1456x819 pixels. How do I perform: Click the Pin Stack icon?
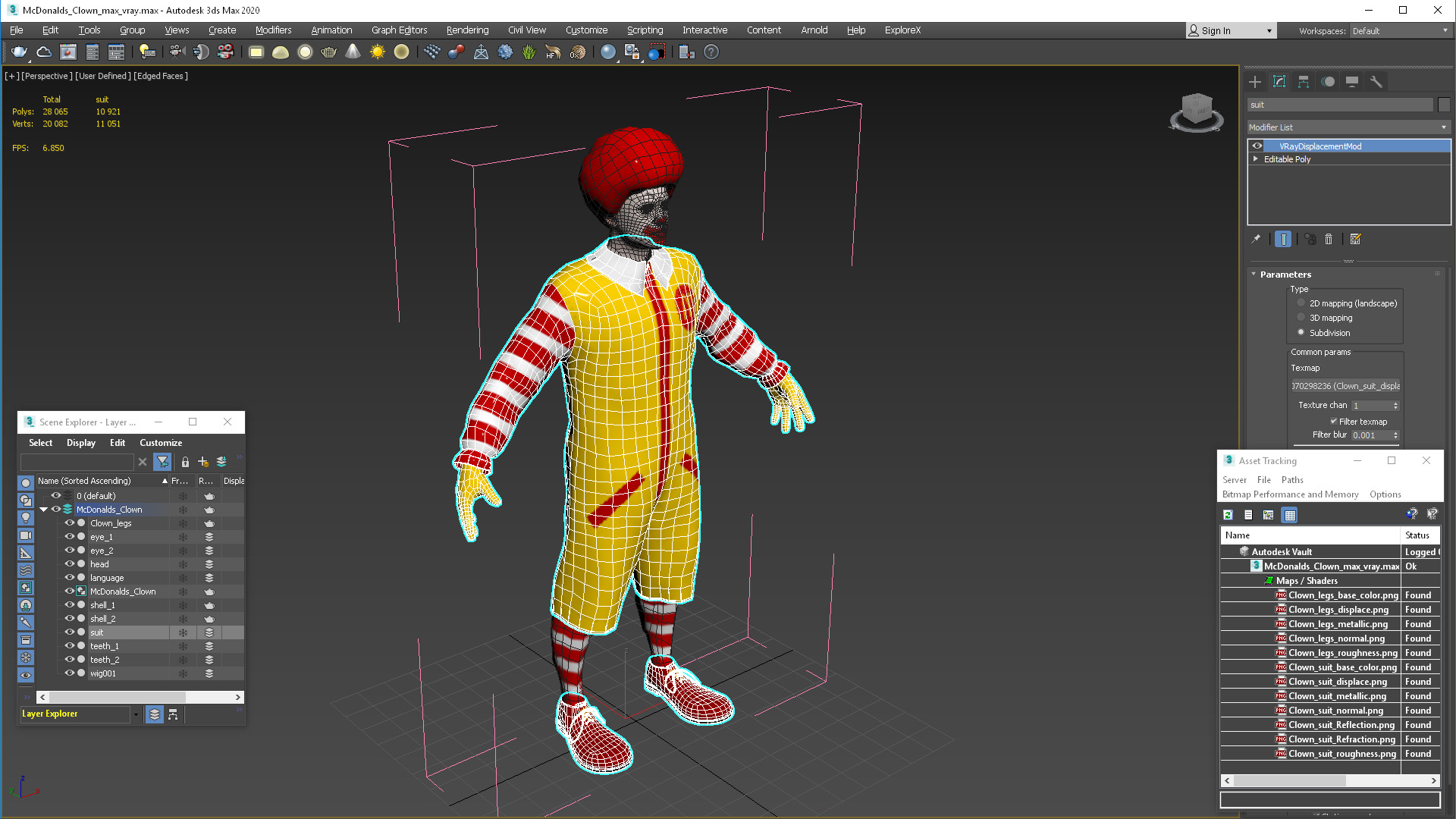1256,239
